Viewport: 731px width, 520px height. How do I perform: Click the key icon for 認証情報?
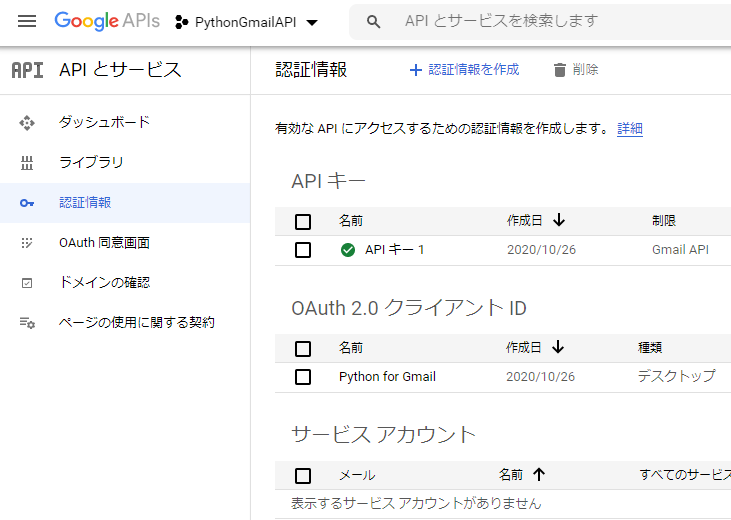point(27,203)
